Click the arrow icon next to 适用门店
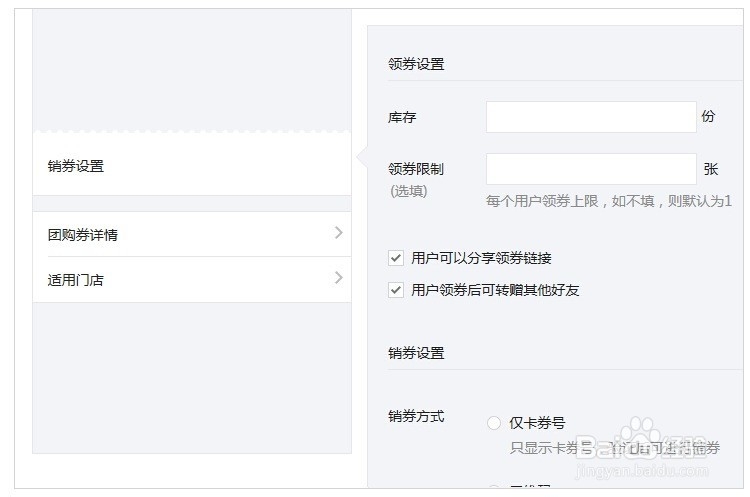The height and width of the screenshot is (497, 750). 339,278
